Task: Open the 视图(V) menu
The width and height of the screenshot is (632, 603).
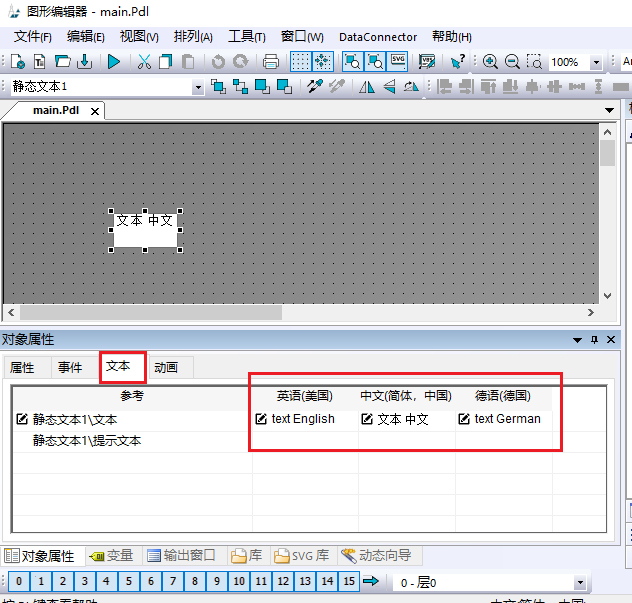Action: point(139,37)
